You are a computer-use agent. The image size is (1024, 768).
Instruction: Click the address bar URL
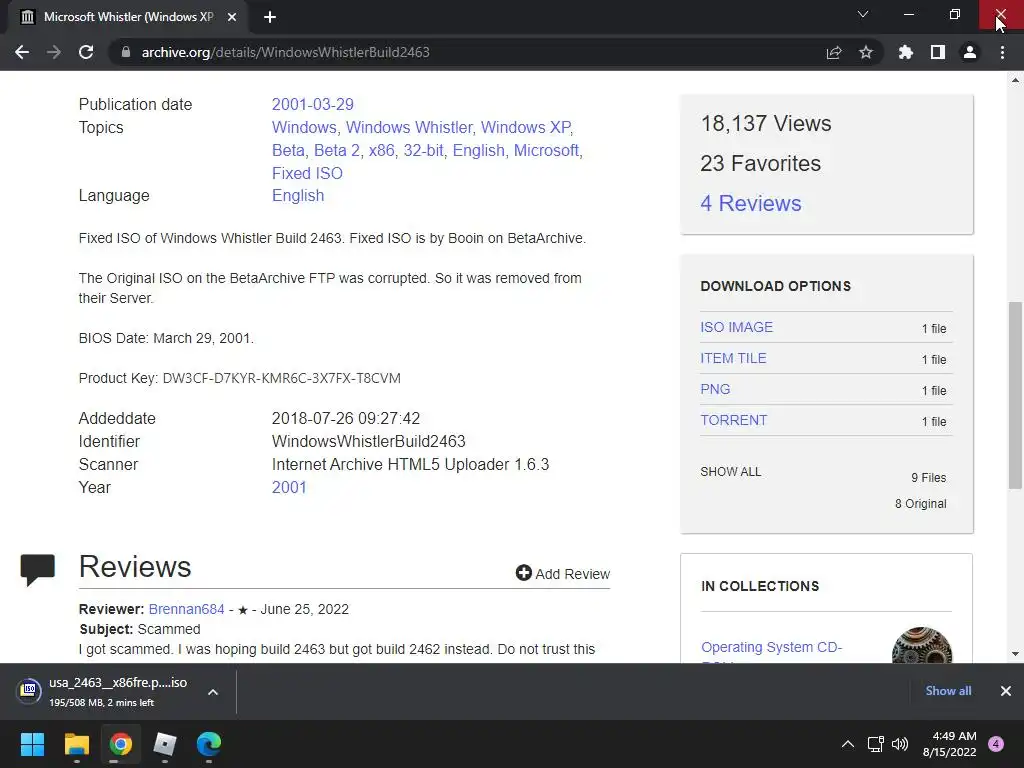coord(285,52)
